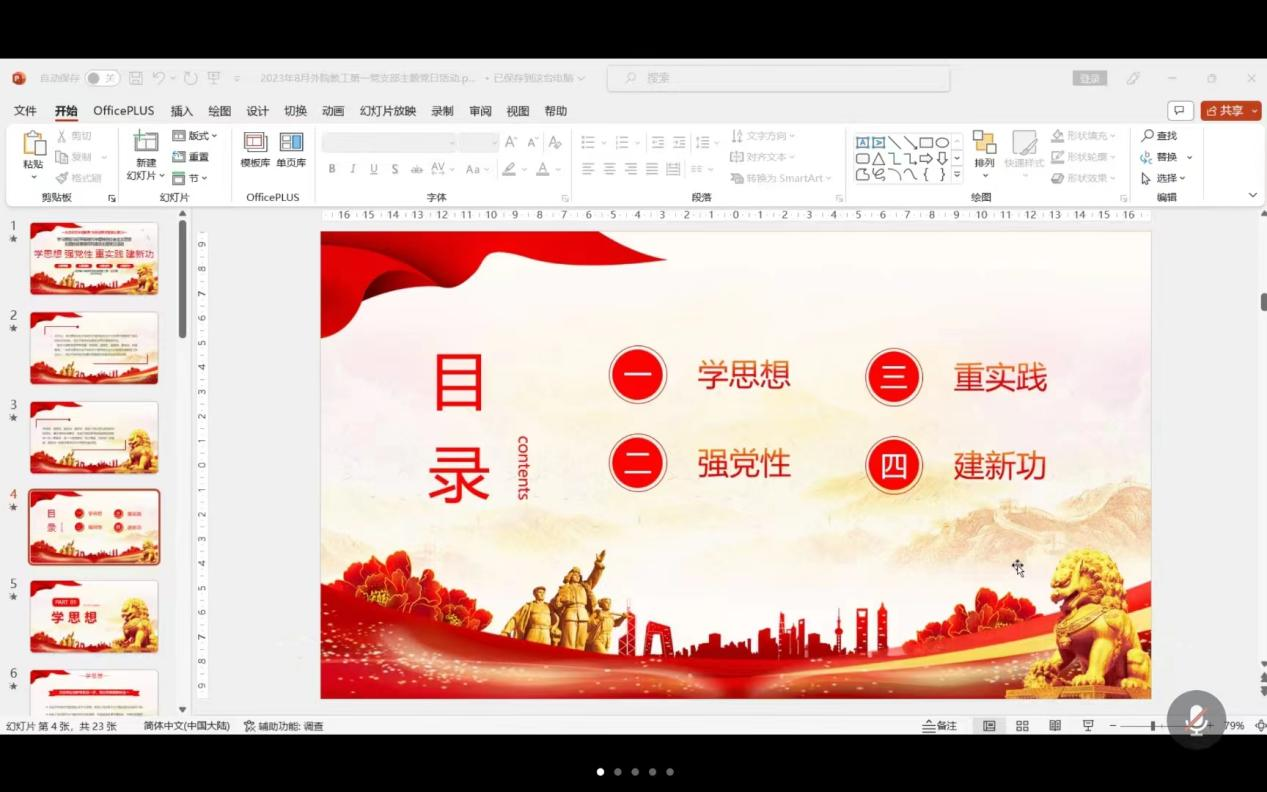Click the Arrange (排列) icon
This screenshot has width=1267, height=792.
[x=984, y=143]
